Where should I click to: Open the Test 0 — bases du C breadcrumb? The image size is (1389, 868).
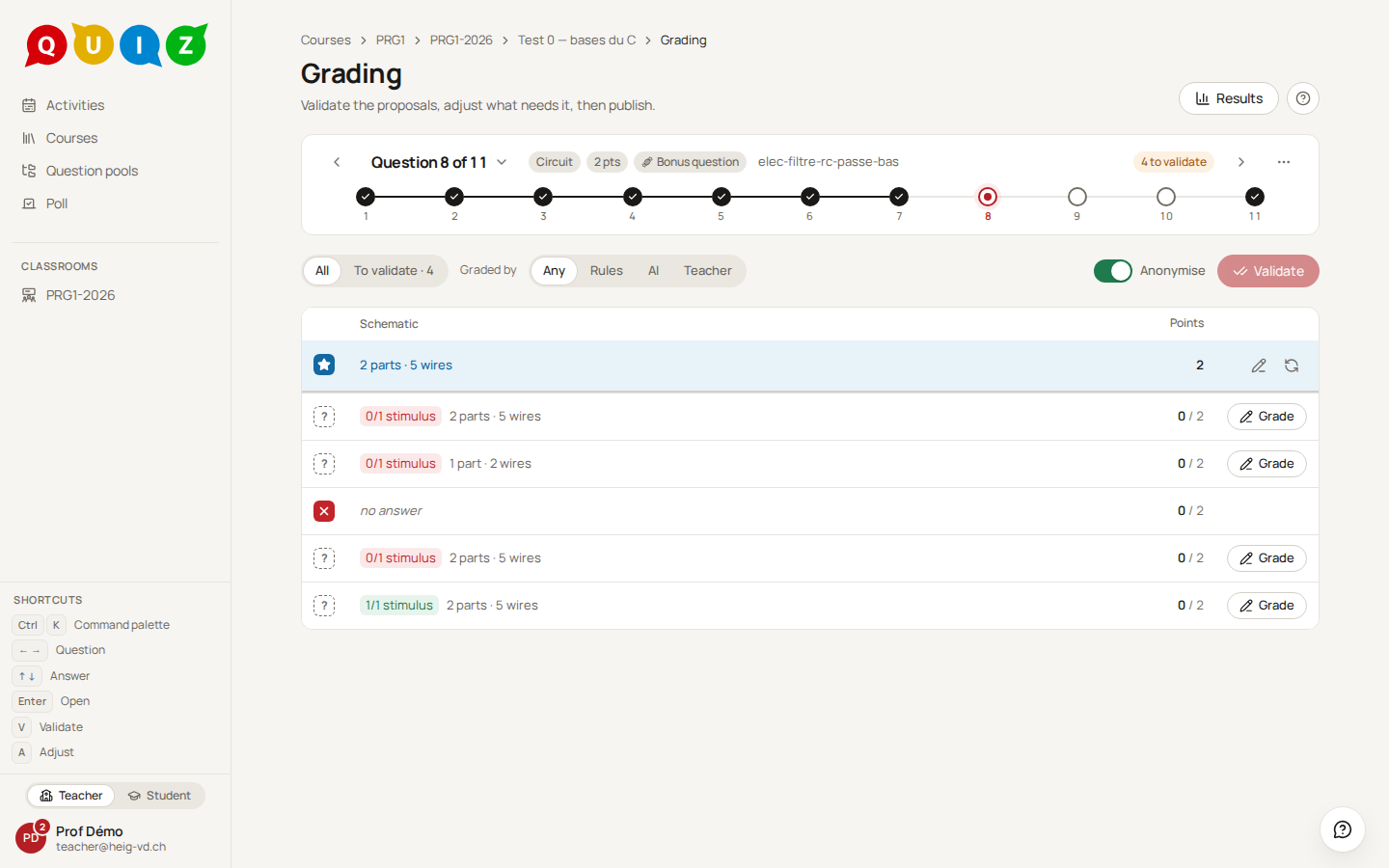(577, 41)
